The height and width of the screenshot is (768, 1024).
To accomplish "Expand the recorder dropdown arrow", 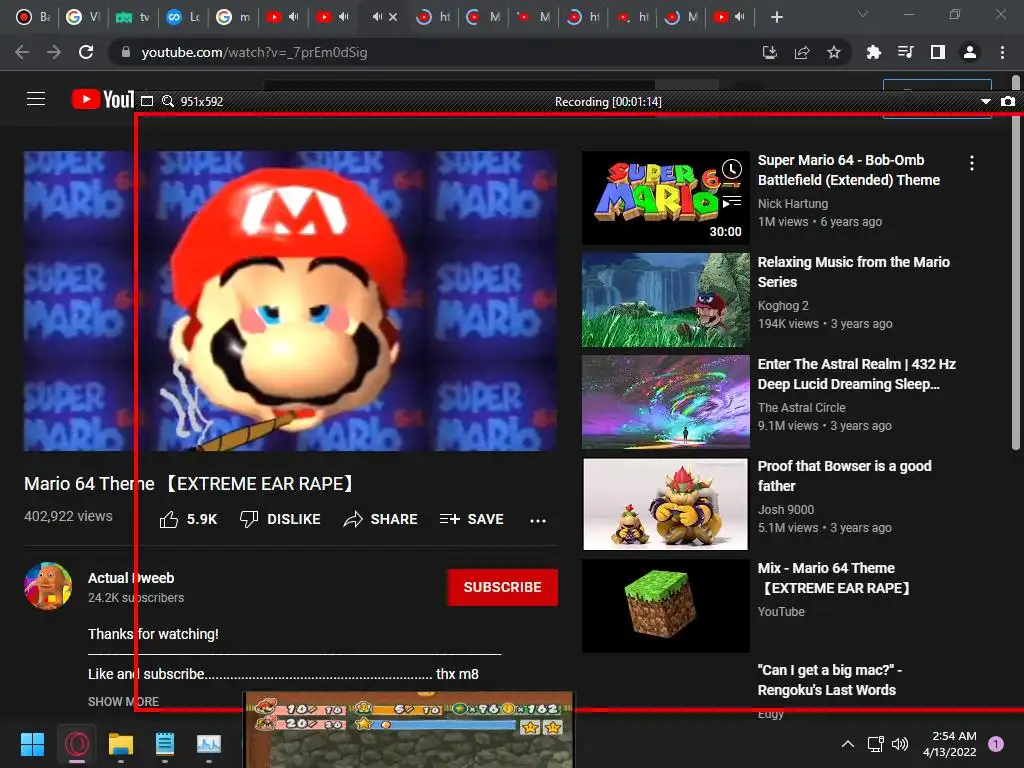I will tap(985, 102).
